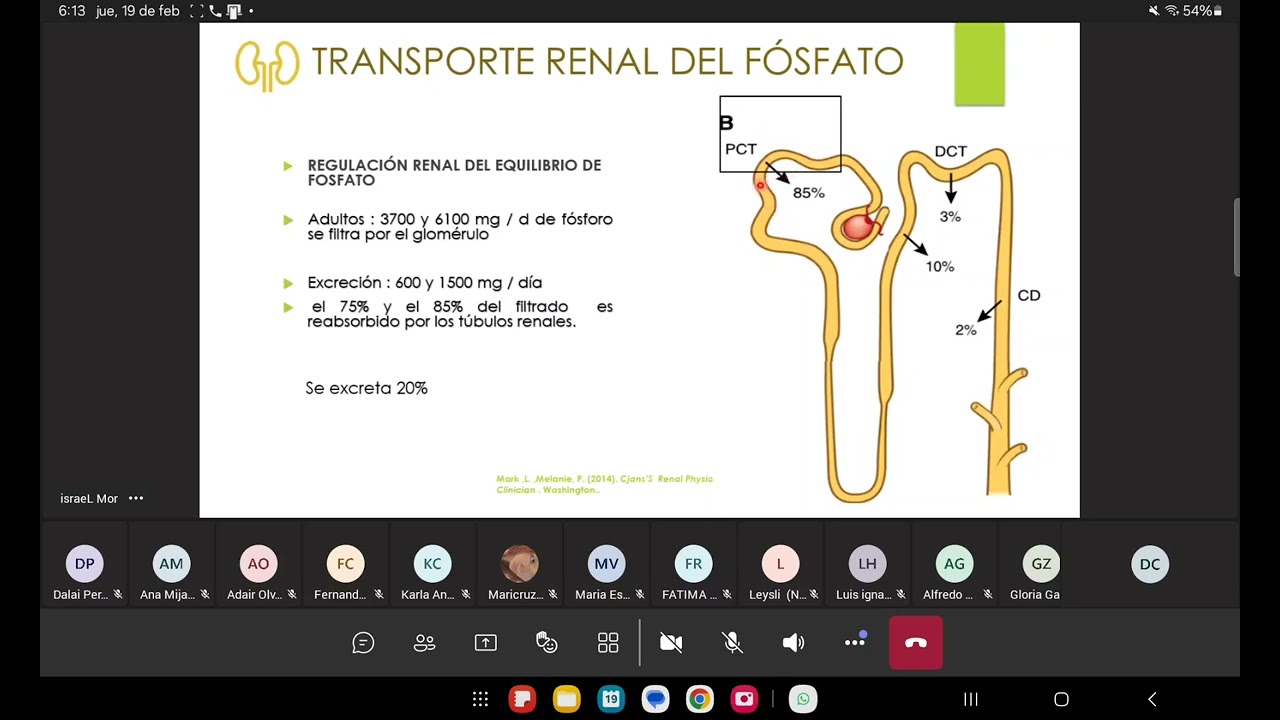Screen dimensions: 1280x720
Task: Click the muted mic icon beside Dalai Per
Action: tap(118, 594)
